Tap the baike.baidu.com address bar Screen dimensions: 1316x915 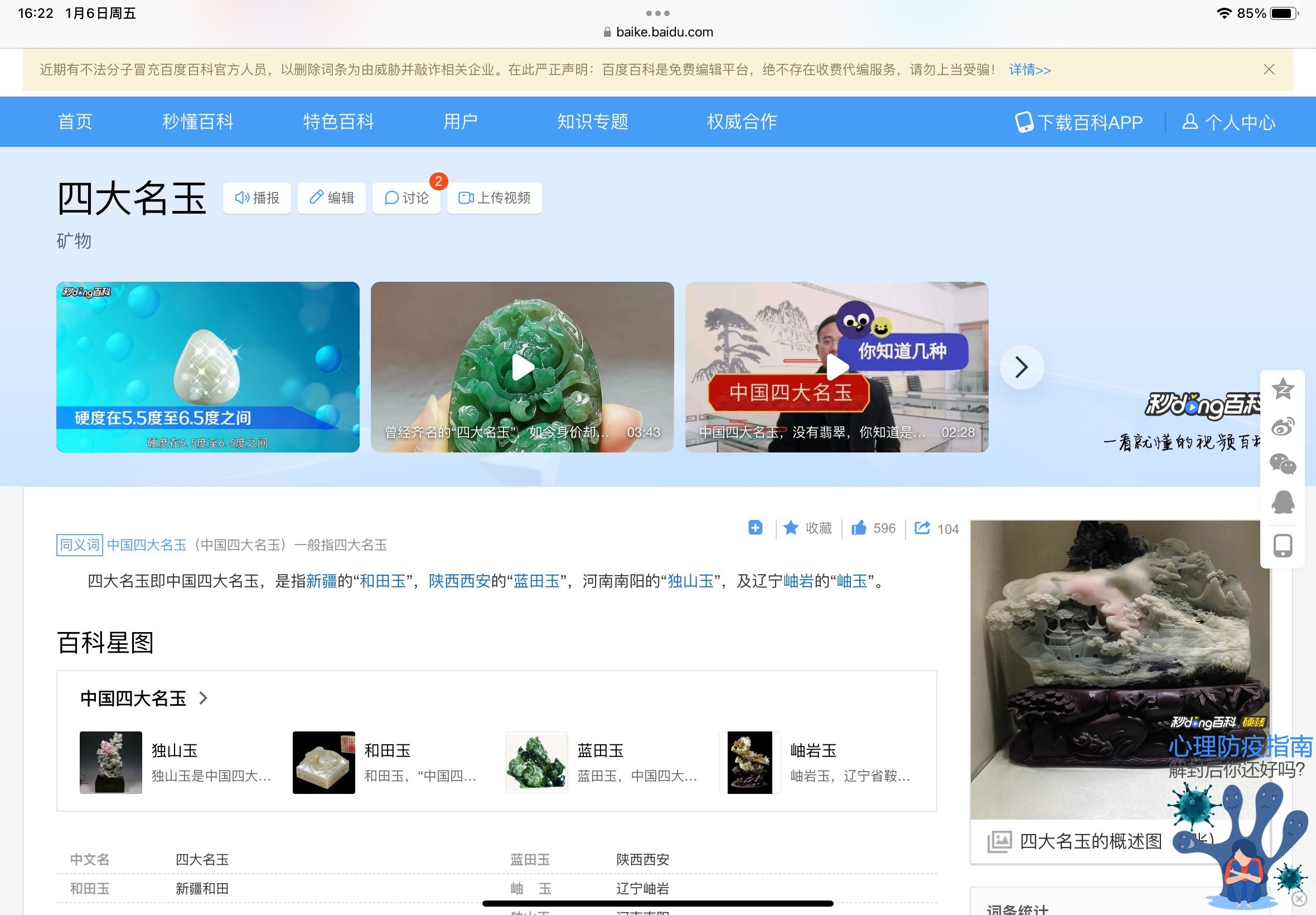[657, 32]
